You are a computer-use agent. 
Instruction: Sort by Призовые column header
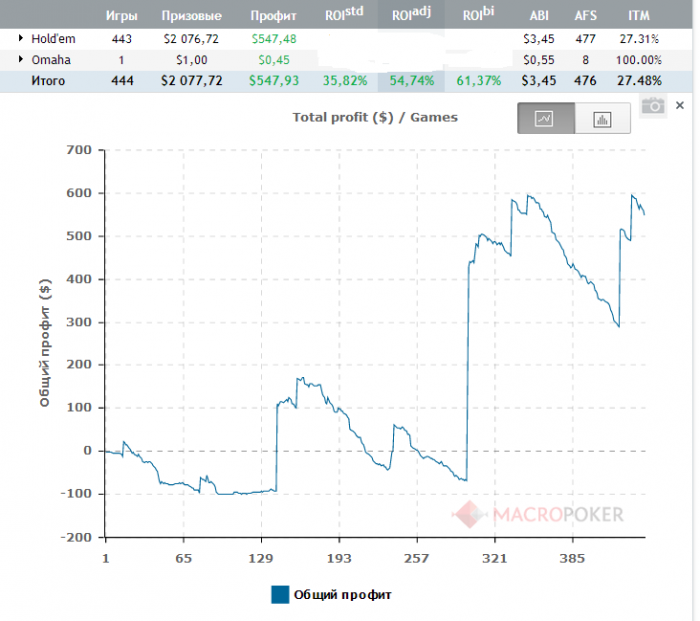pyautogui.click(x=192, y=16)
